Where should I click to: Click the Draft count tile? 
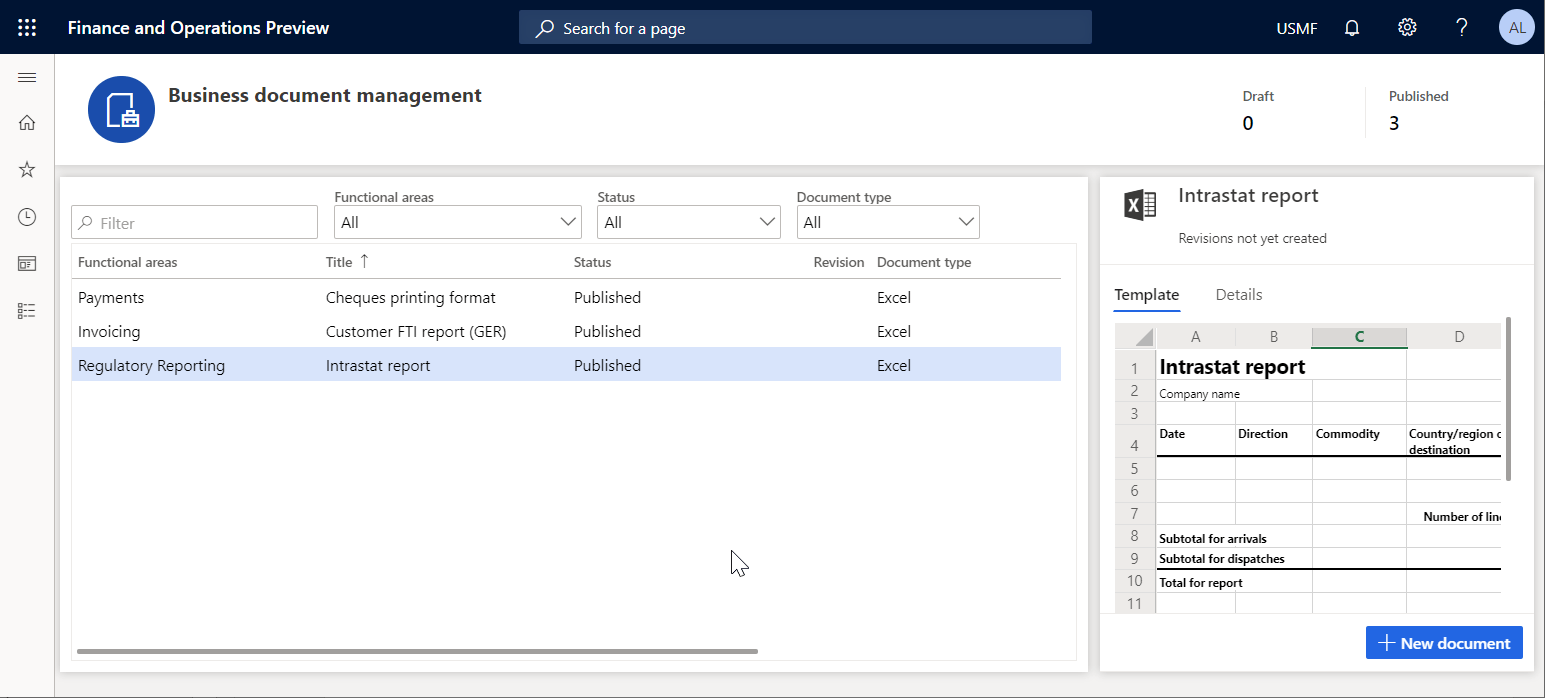coord(1260,111)
